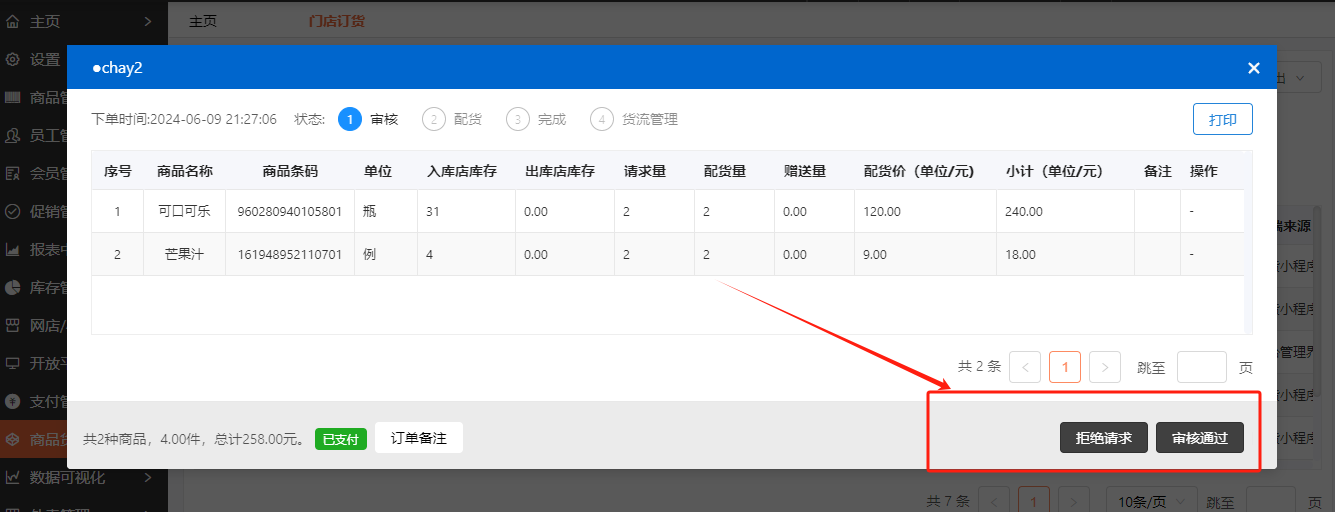
Task: Click the 报表 bar chart icon in sidebar
Action: (x=13, y=249)
